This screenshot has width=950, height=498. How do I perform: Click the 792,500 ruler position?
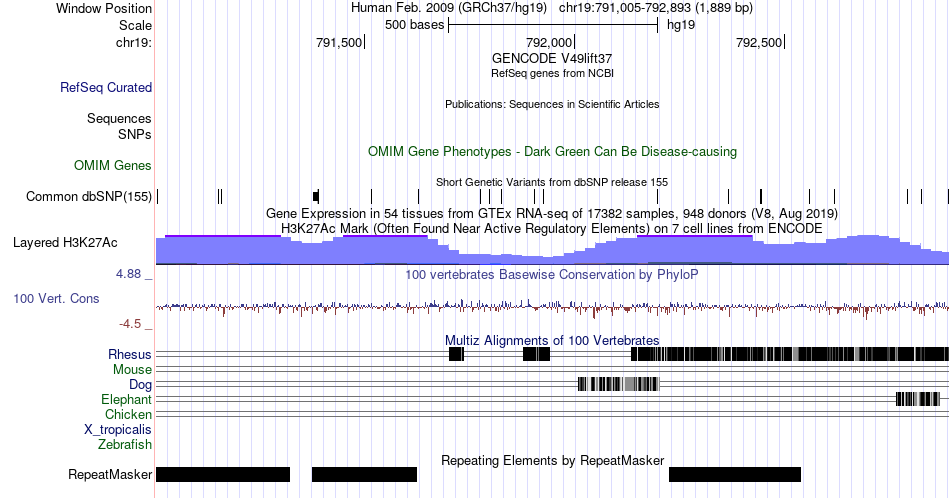pyautogui.click(x=759, y=42)
